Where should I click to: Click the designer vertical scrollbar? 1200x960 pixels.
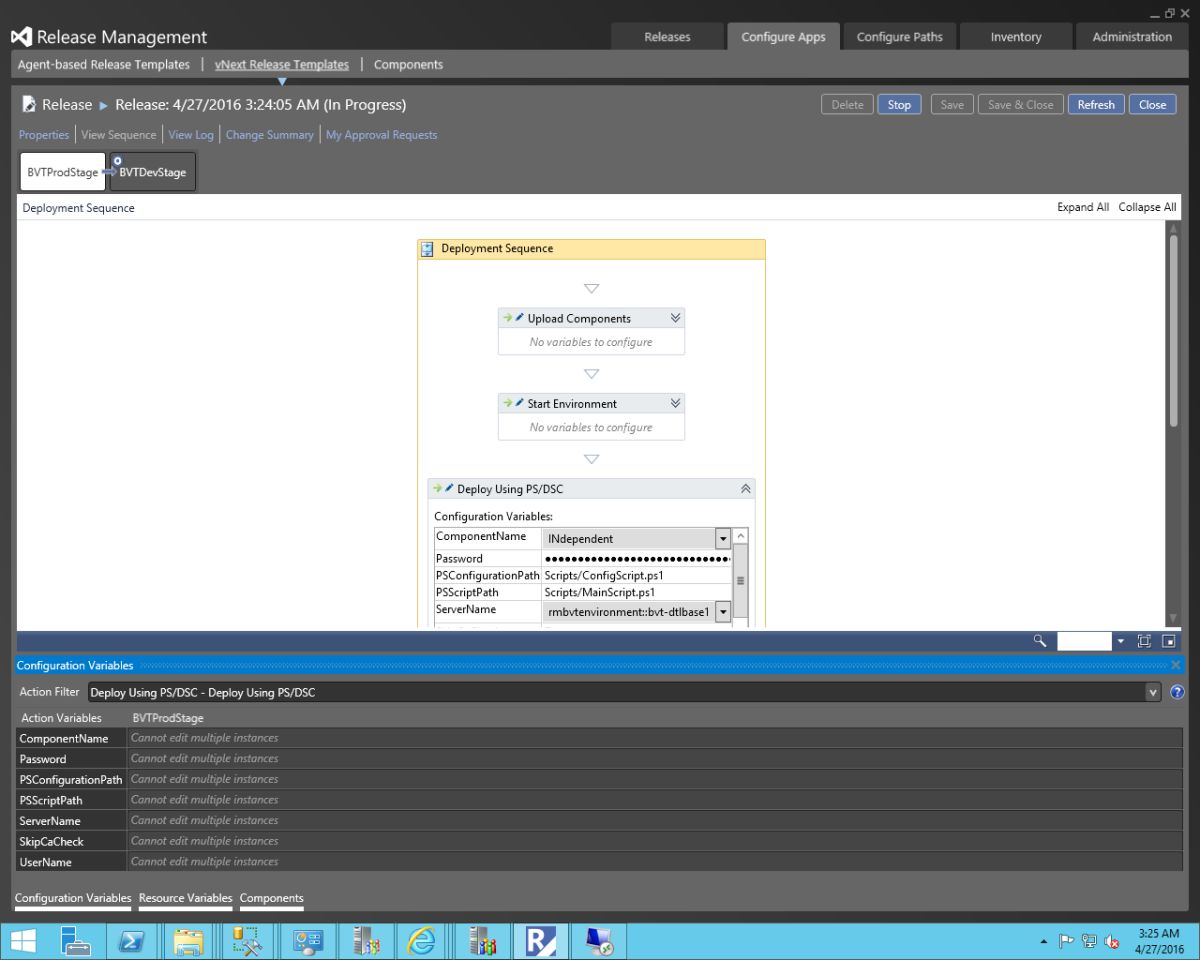[1174, 330]
